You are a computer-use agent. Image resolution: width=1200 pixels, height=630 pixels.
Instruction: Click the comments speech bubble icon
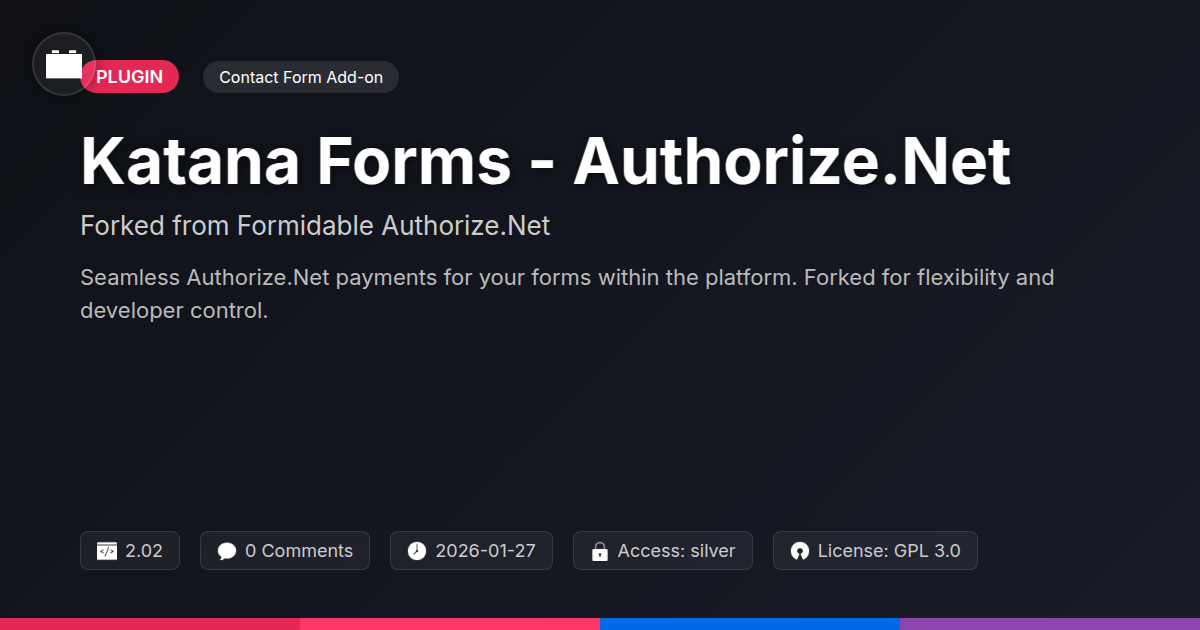click(x=227, y=551)
